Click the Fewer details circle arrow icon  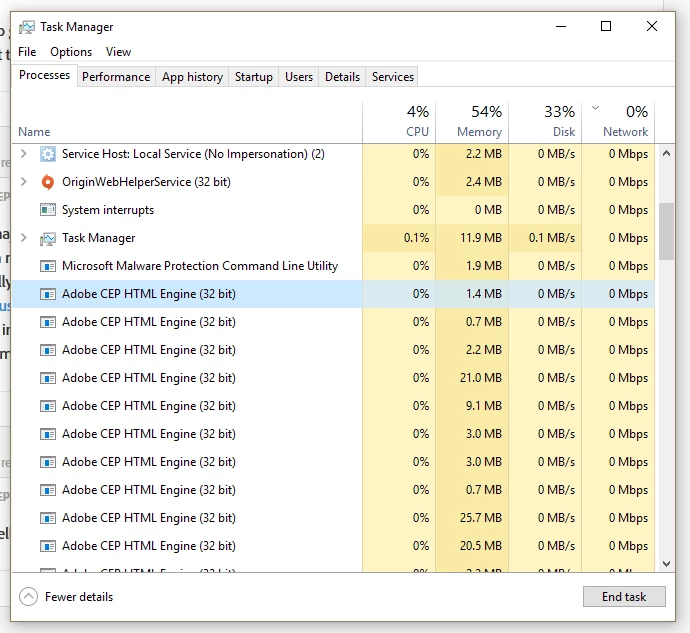(x=28, y=597)
